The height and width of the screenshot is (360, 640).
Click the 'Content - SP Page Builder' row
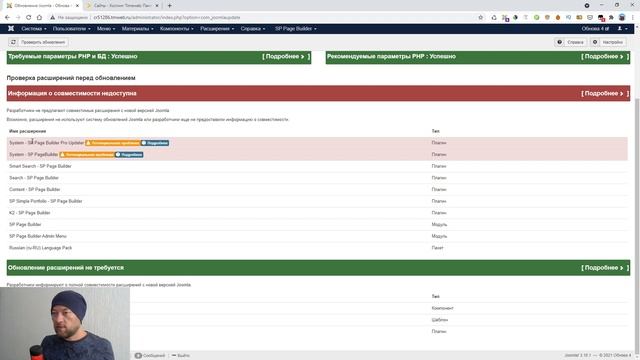coord(317,189)
